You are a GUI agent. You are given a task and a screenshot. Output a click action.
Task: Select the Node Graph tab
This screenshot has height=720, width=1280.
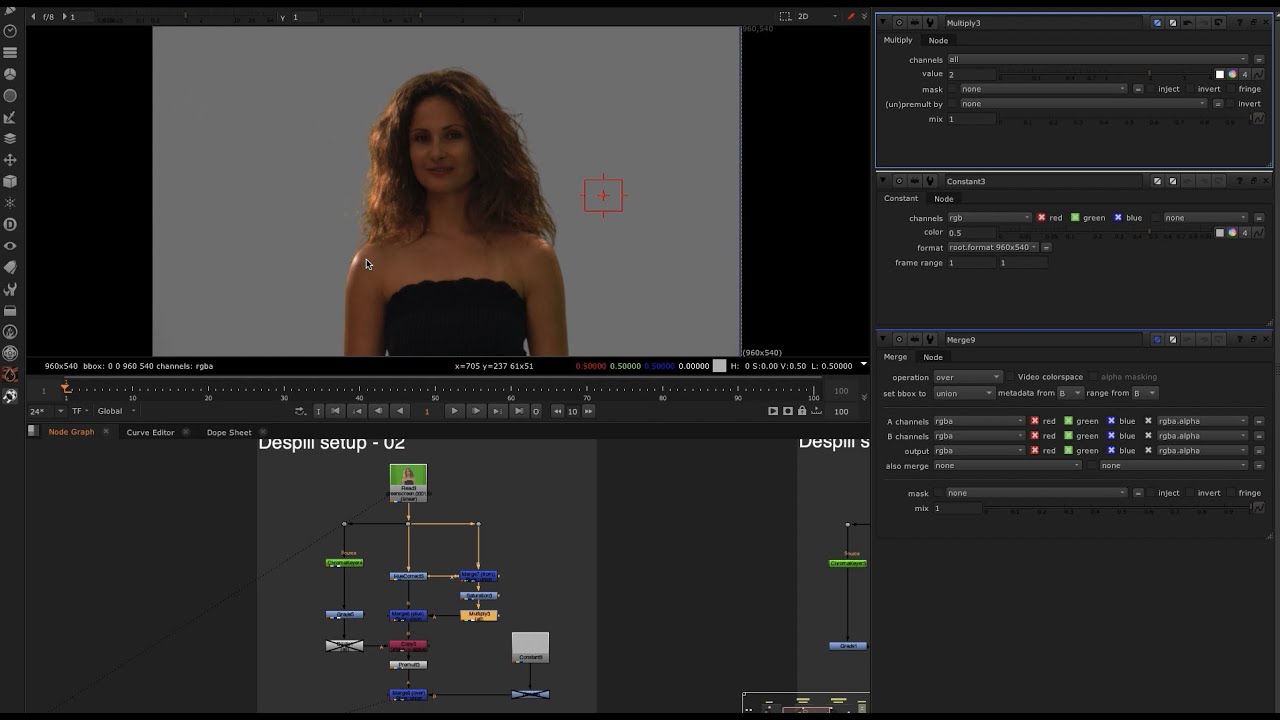point(71,432)
